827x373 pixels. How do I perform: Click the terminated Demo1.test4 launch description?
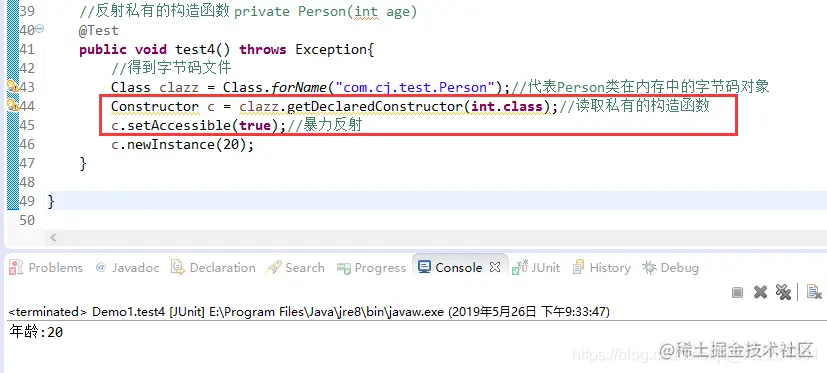click(309, 312)
